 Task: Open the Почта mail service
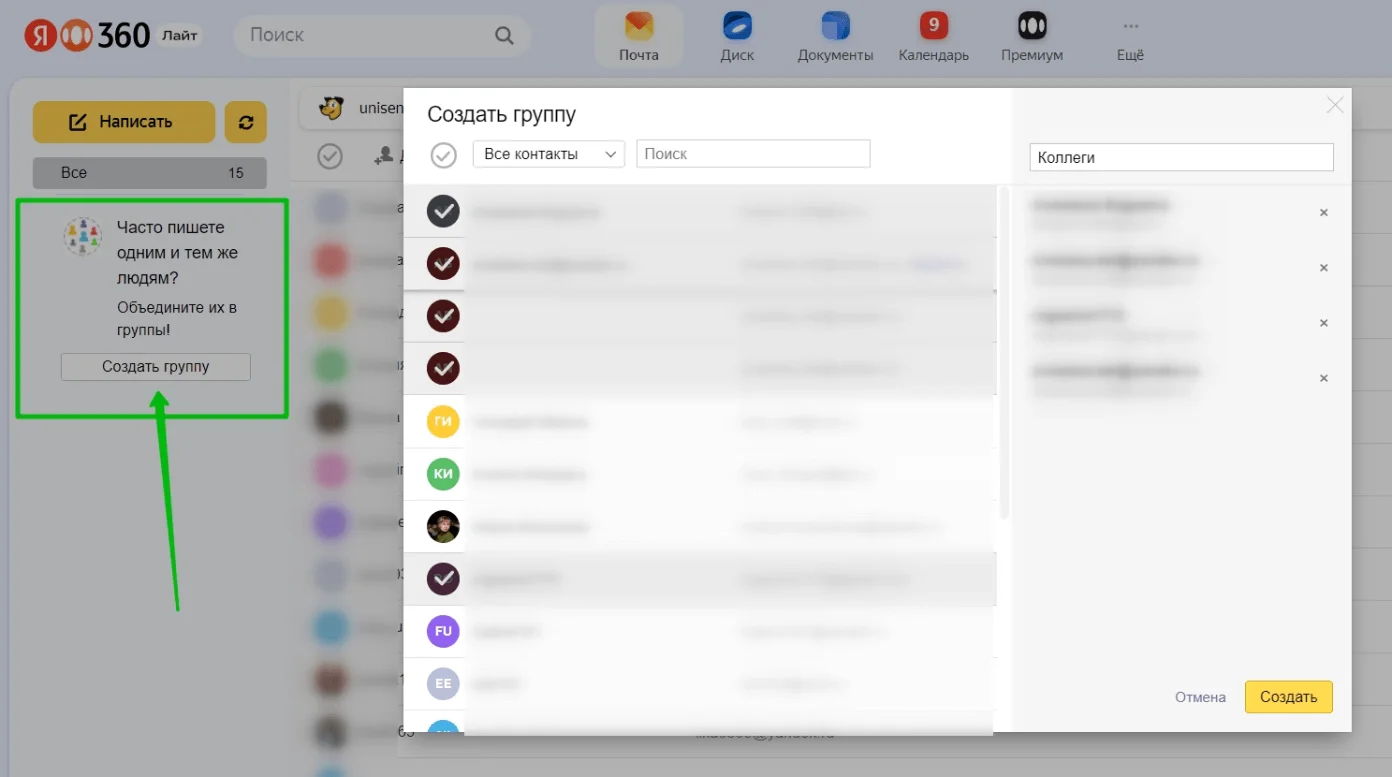pos(638,36)
